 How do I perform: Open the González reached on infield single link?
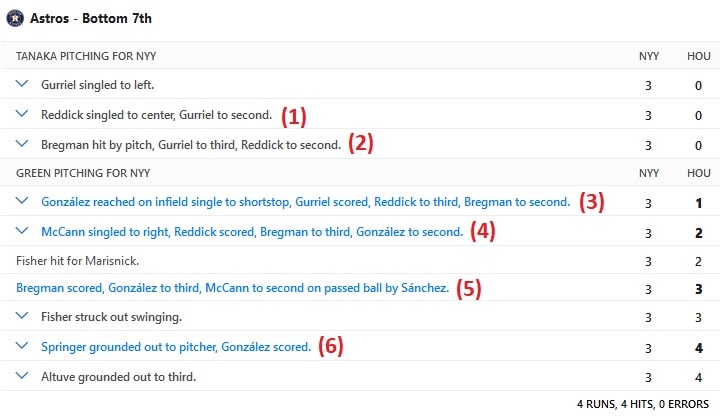pos(305,202)
